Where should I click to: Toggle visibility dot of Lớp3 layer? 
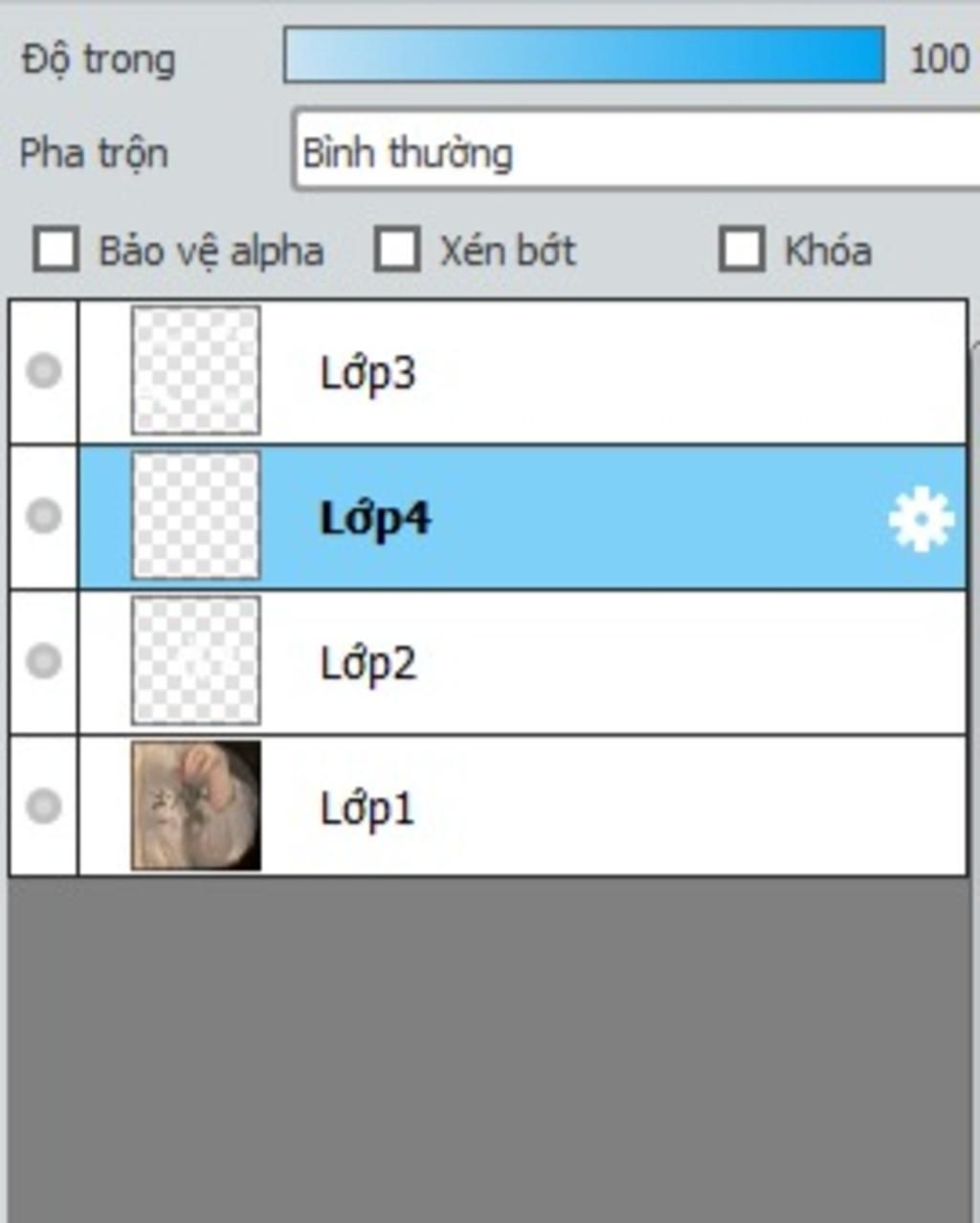43,370
